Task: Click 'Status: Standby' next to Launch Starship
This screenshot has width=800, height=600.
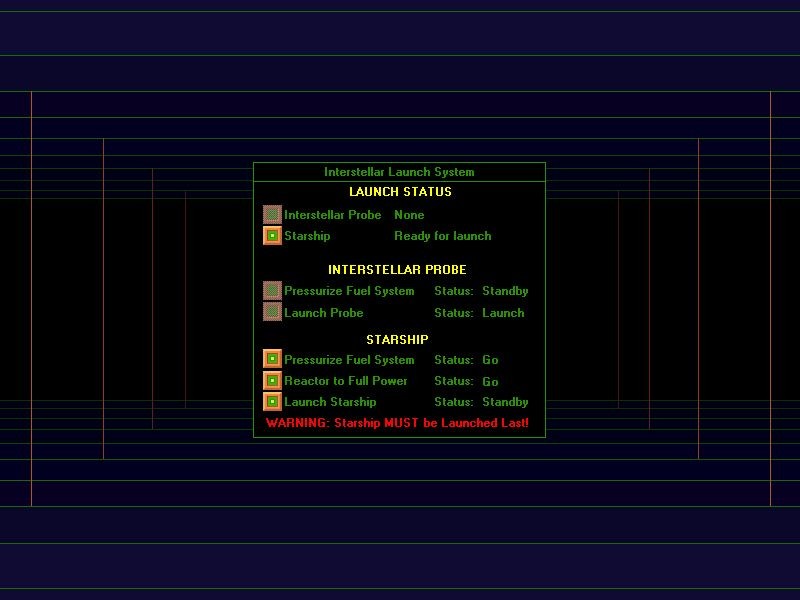Action: pyautogui.click(x=481, y=402)
